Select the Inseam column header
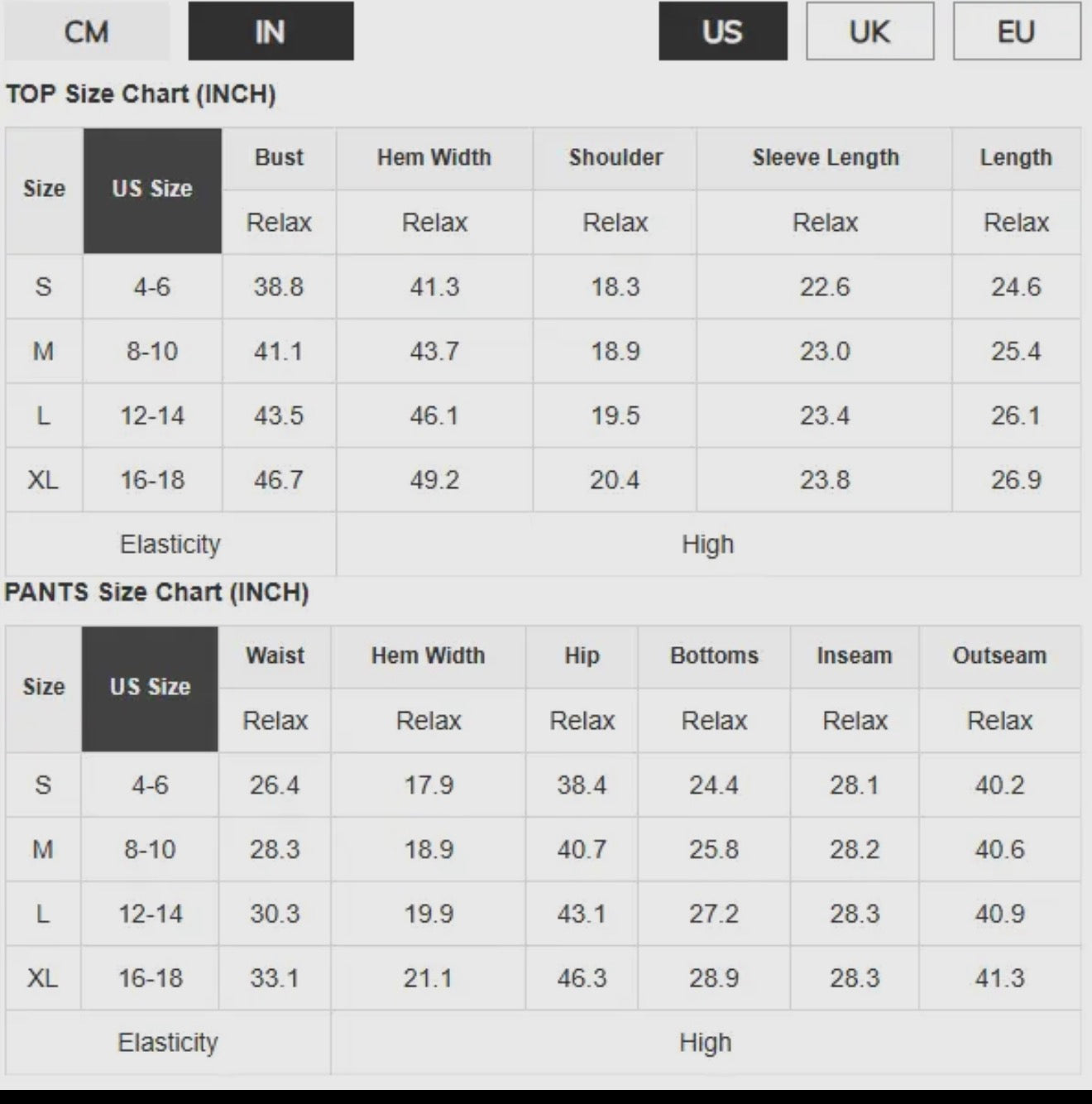Image resolution: width=1092 pixels, height=1104 pixels. point(855,655)
